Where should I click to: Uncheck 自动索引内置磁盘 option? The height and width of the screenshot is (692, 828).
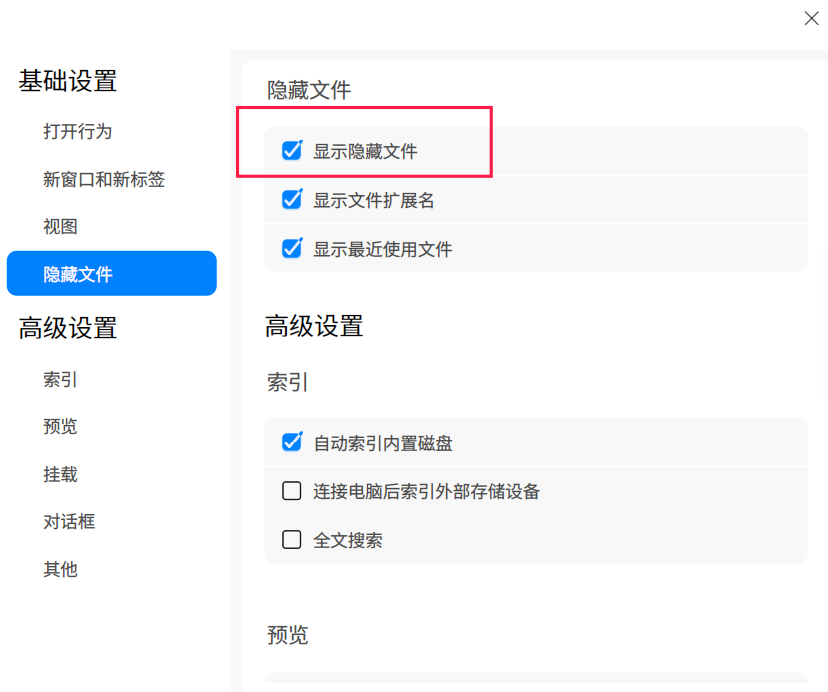pos(291,442)
